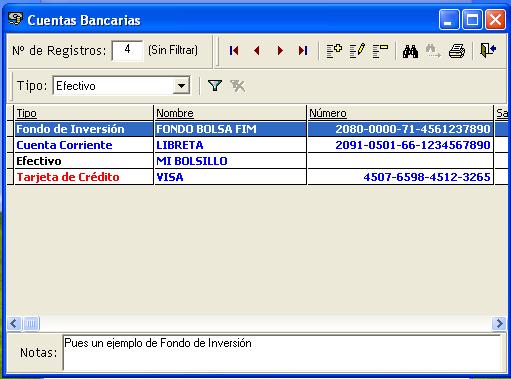
Task: Select the Efectivo type cell
Action: 84,161
